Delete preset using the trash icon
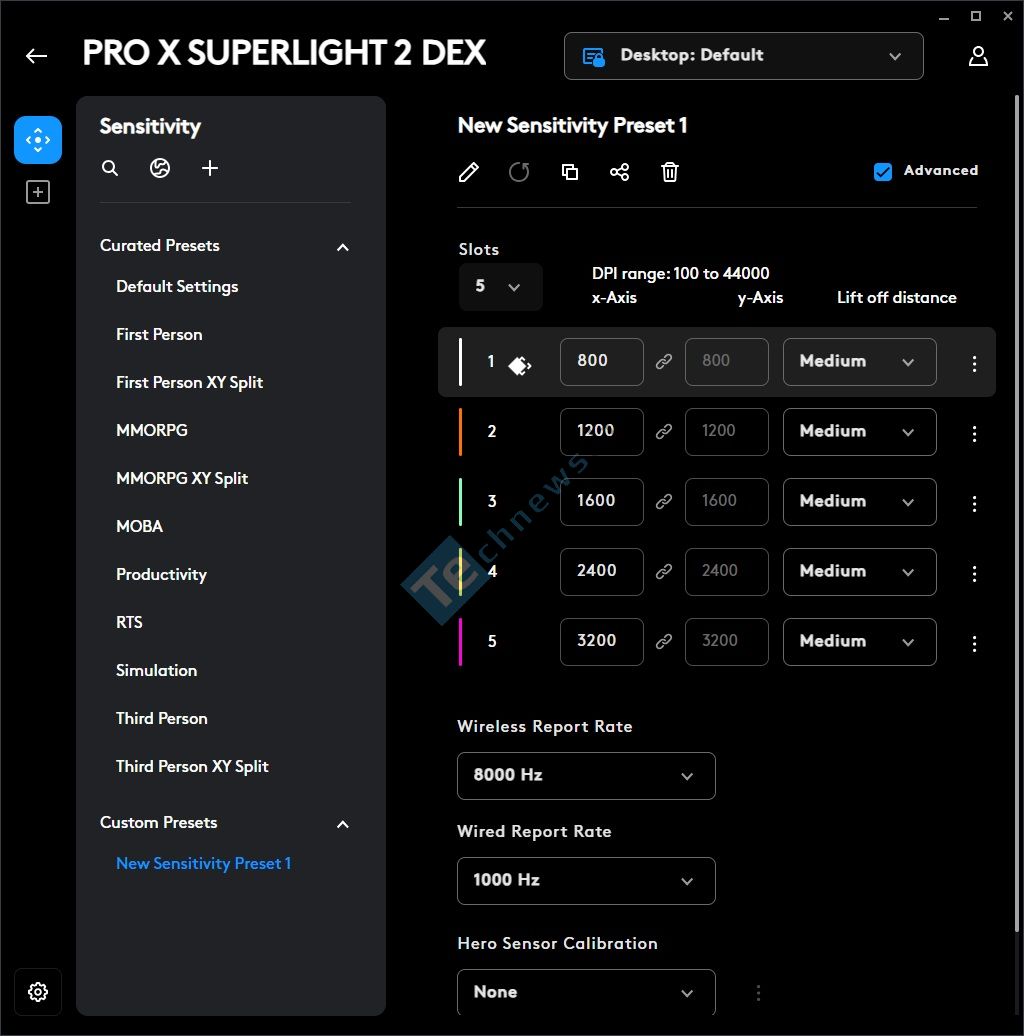Viewport: 1024px width, 1036px height. (x=670, y=172)
